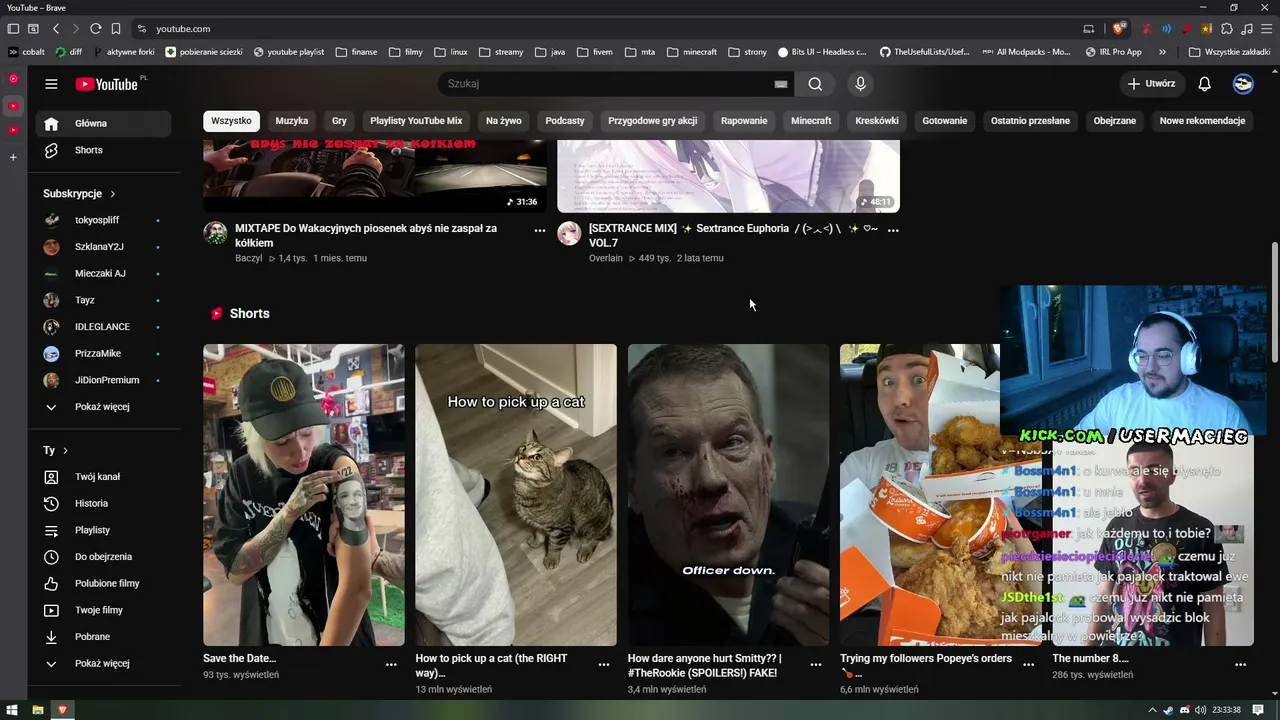The width and height of the screenshot is (1280, 720).
Task: Open options for the SEXTRANCE MIX video
Action: (x=893, y=230)
